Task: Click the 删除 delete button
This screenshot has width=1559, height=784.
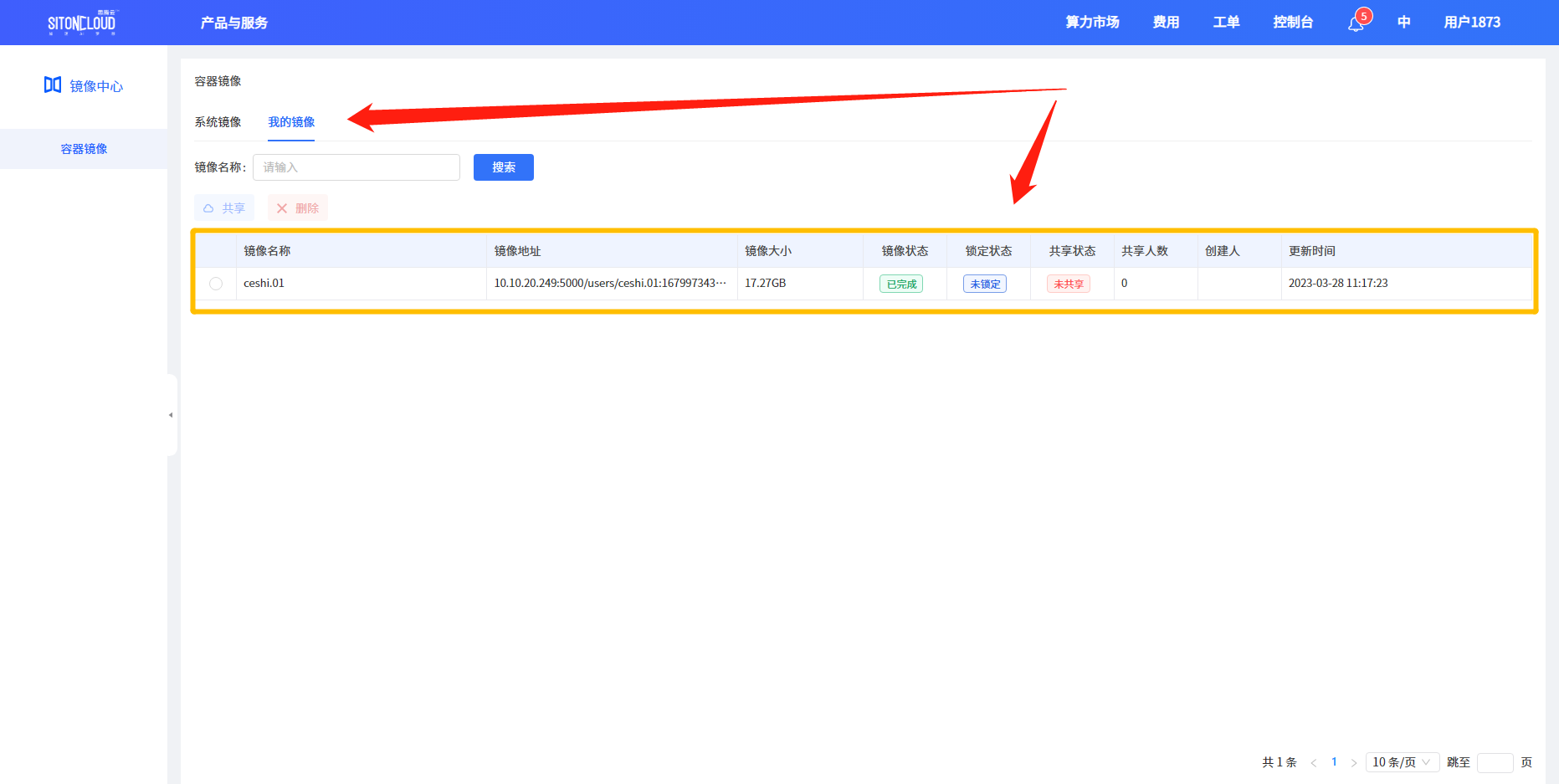Action: click(x=298, y=208)
